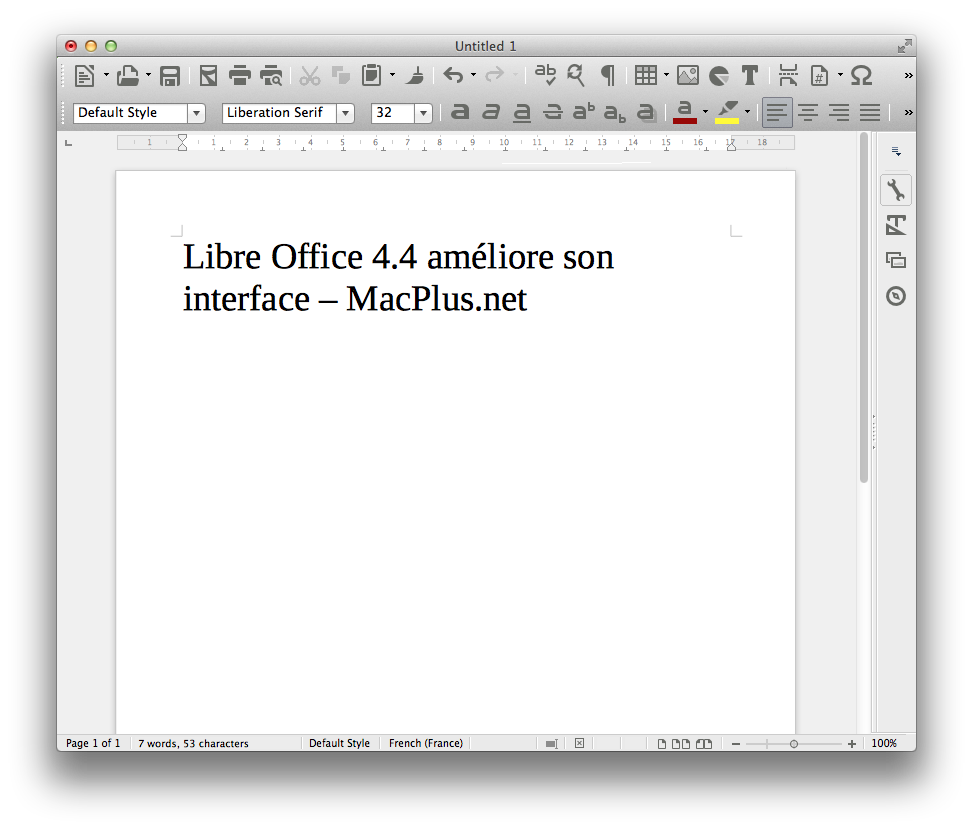The image size is (973, 830).
Task: Toggle shadow text effect
Action: point(646,112)
